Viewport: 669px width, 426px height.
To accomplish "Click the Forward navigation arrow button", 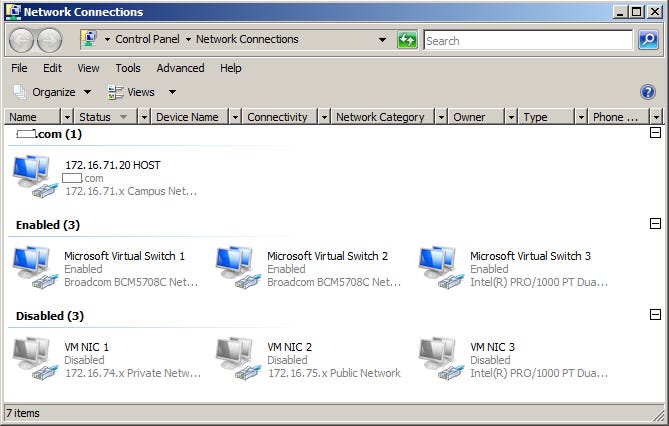I will (49, 41).
